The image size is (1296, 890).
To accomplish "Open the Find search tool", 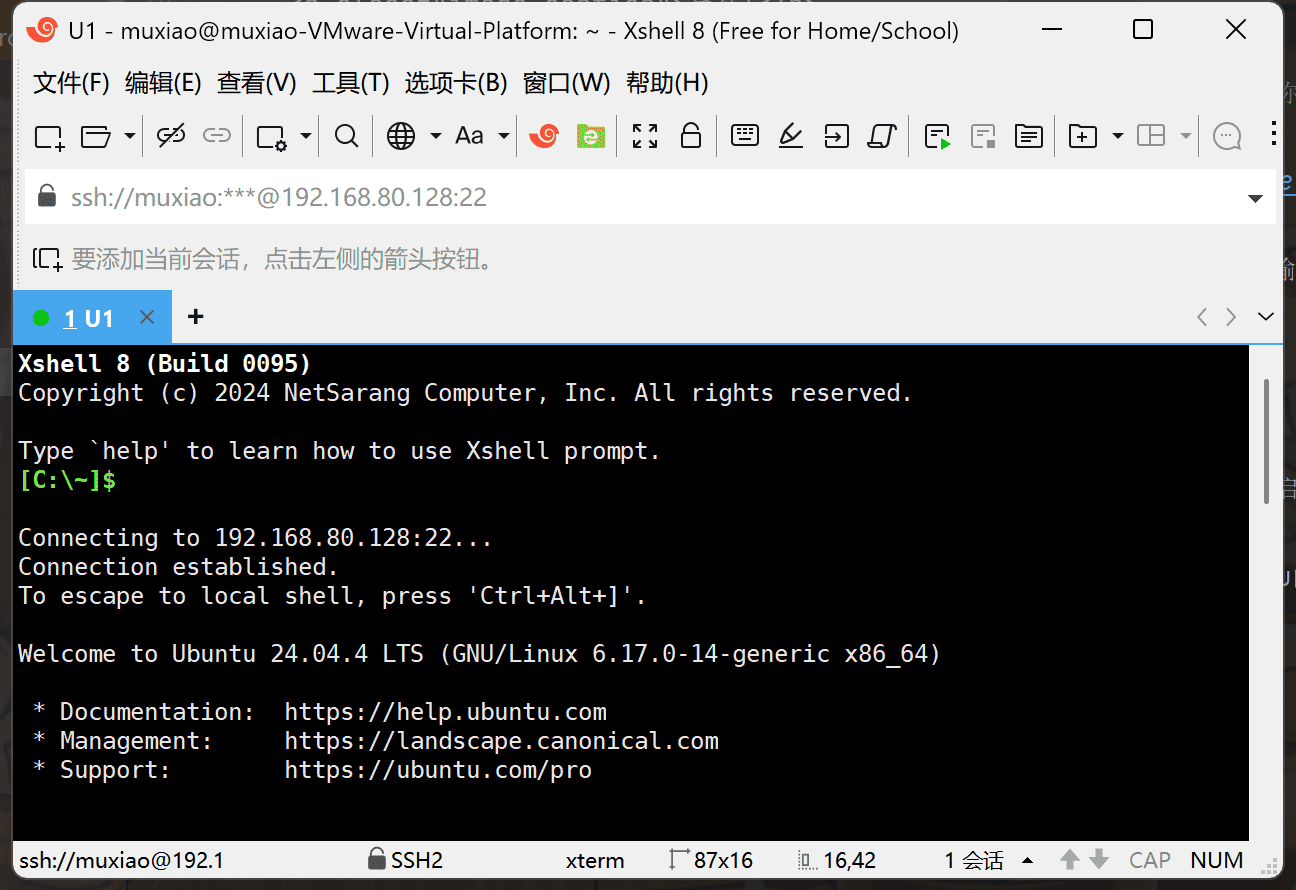I will (347, 136).
